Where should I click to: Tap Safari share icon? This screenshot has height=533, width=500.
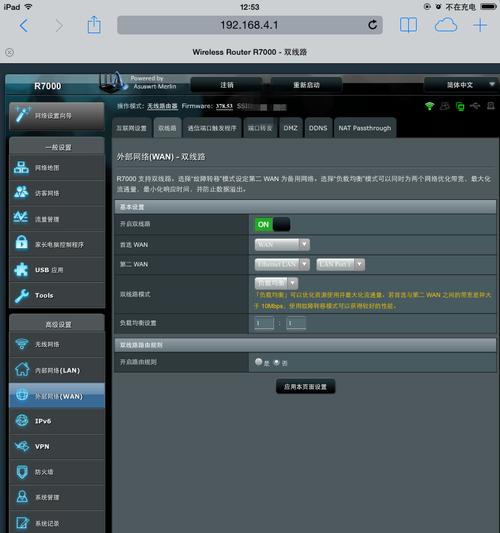(94, 25)
